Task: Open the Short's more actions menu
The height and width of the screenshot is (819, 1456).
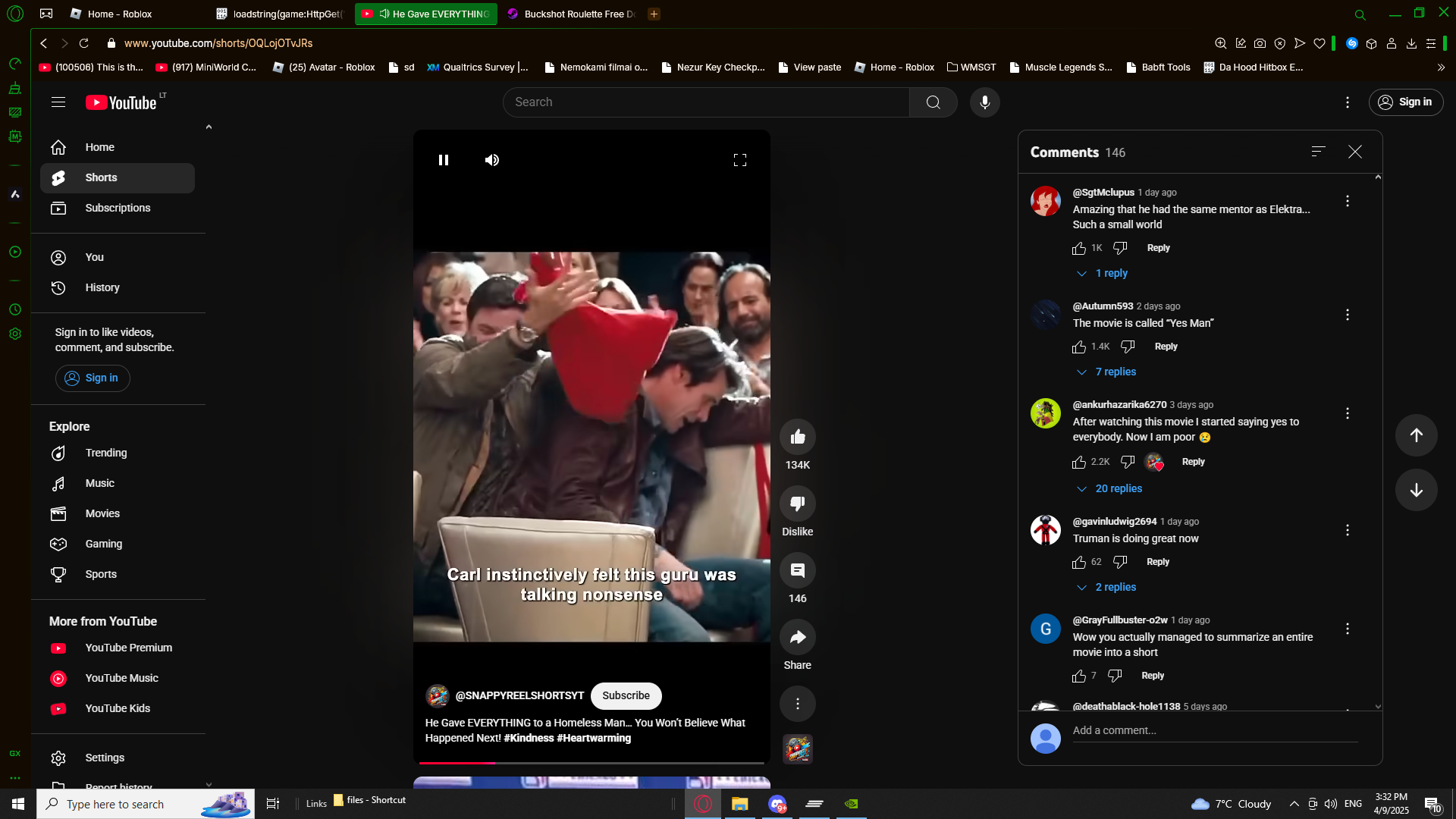Action: [798, 704]
